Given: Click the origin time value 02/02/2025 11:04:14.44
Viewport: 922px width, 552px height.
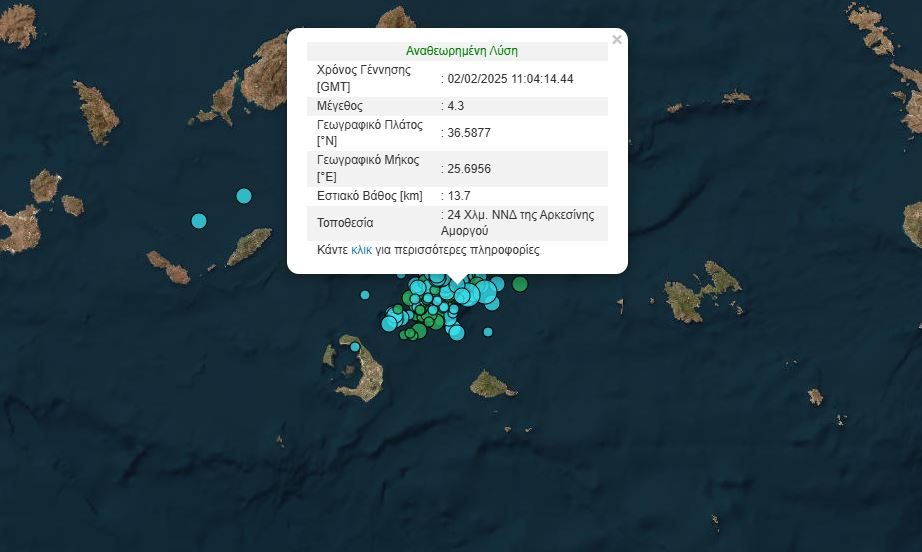Looking at the screenshot, I should tap(510, 78).
